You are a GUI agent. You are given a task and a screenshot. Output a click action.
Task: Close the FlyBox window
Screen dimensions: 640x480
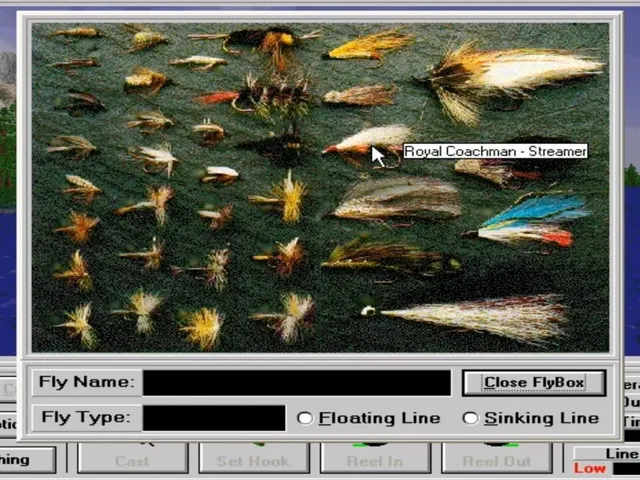tap(534, 383)
